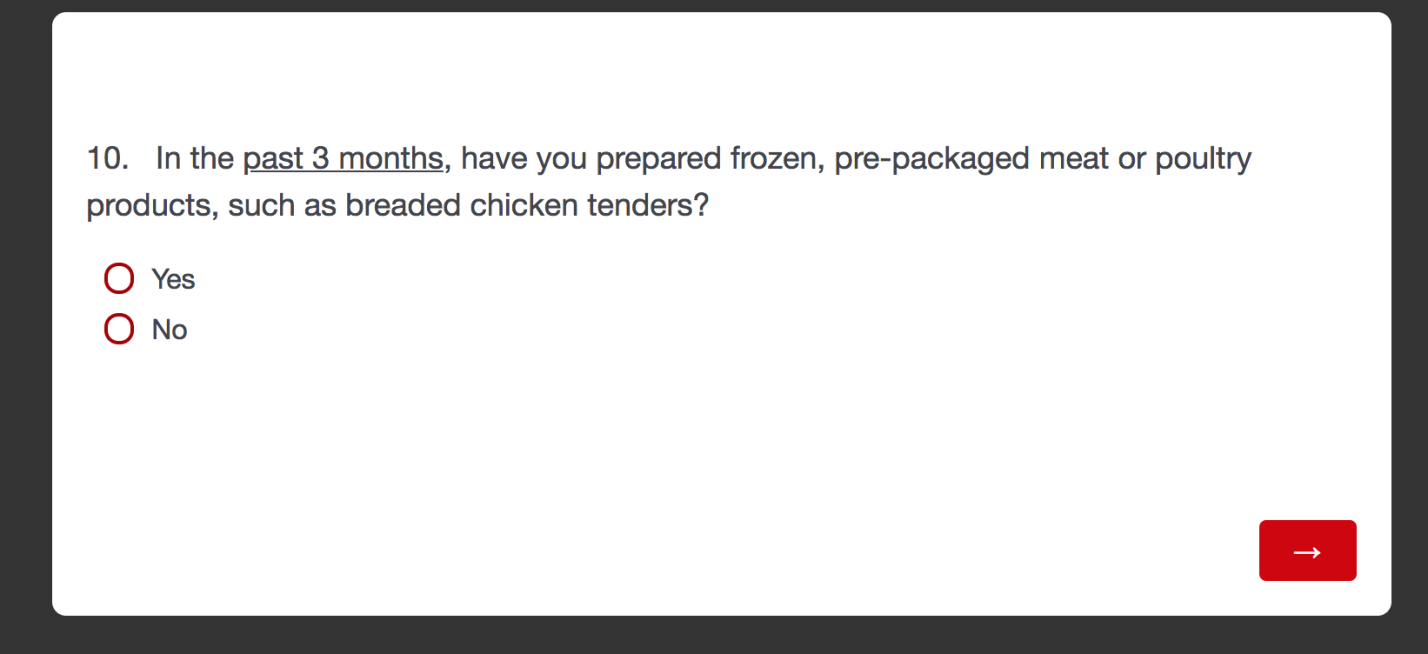Click the underlined "past 3 months" text
1428x654 pixels.
(x=342, y=159)
